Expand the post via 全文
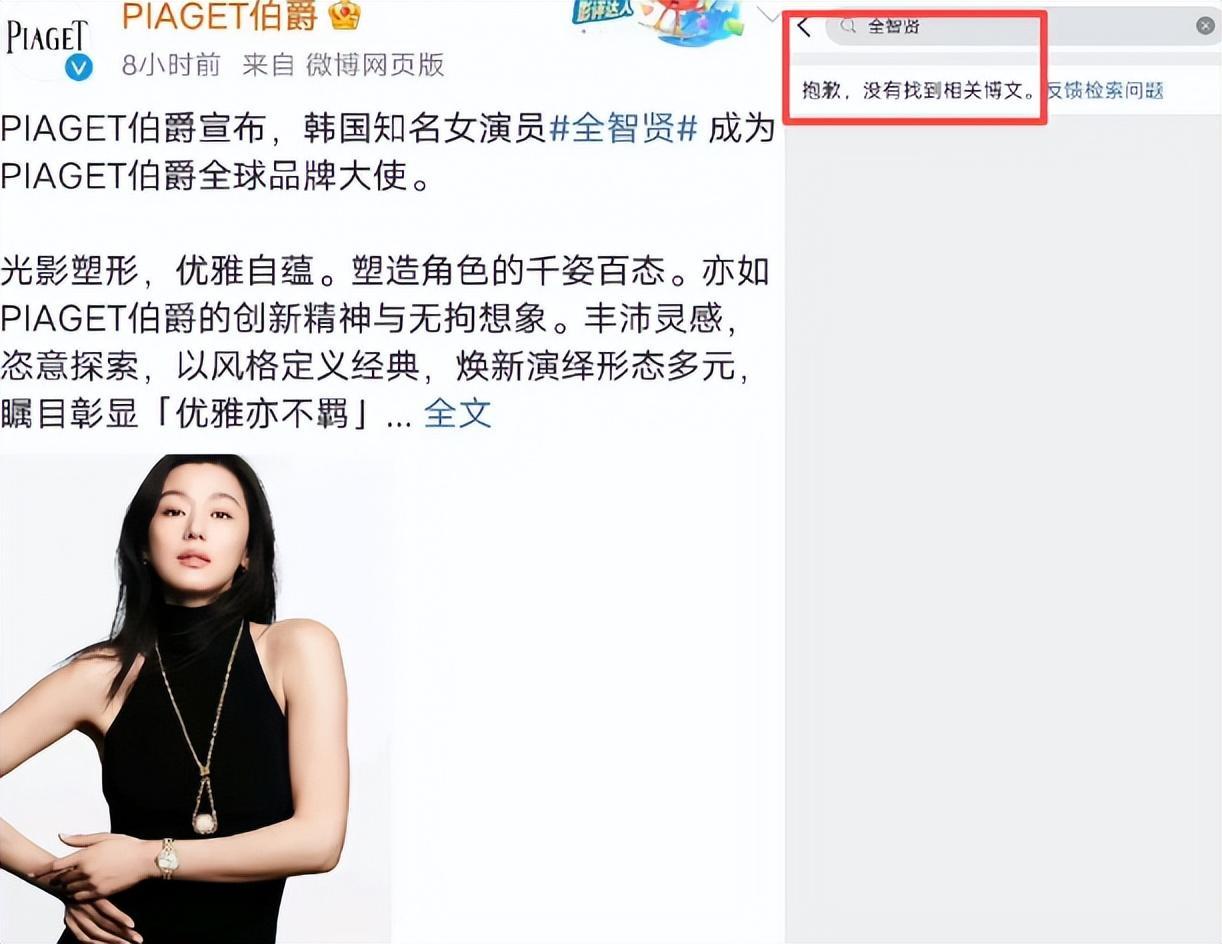The height and width of the screenshot is (944, 1222). 458,413
